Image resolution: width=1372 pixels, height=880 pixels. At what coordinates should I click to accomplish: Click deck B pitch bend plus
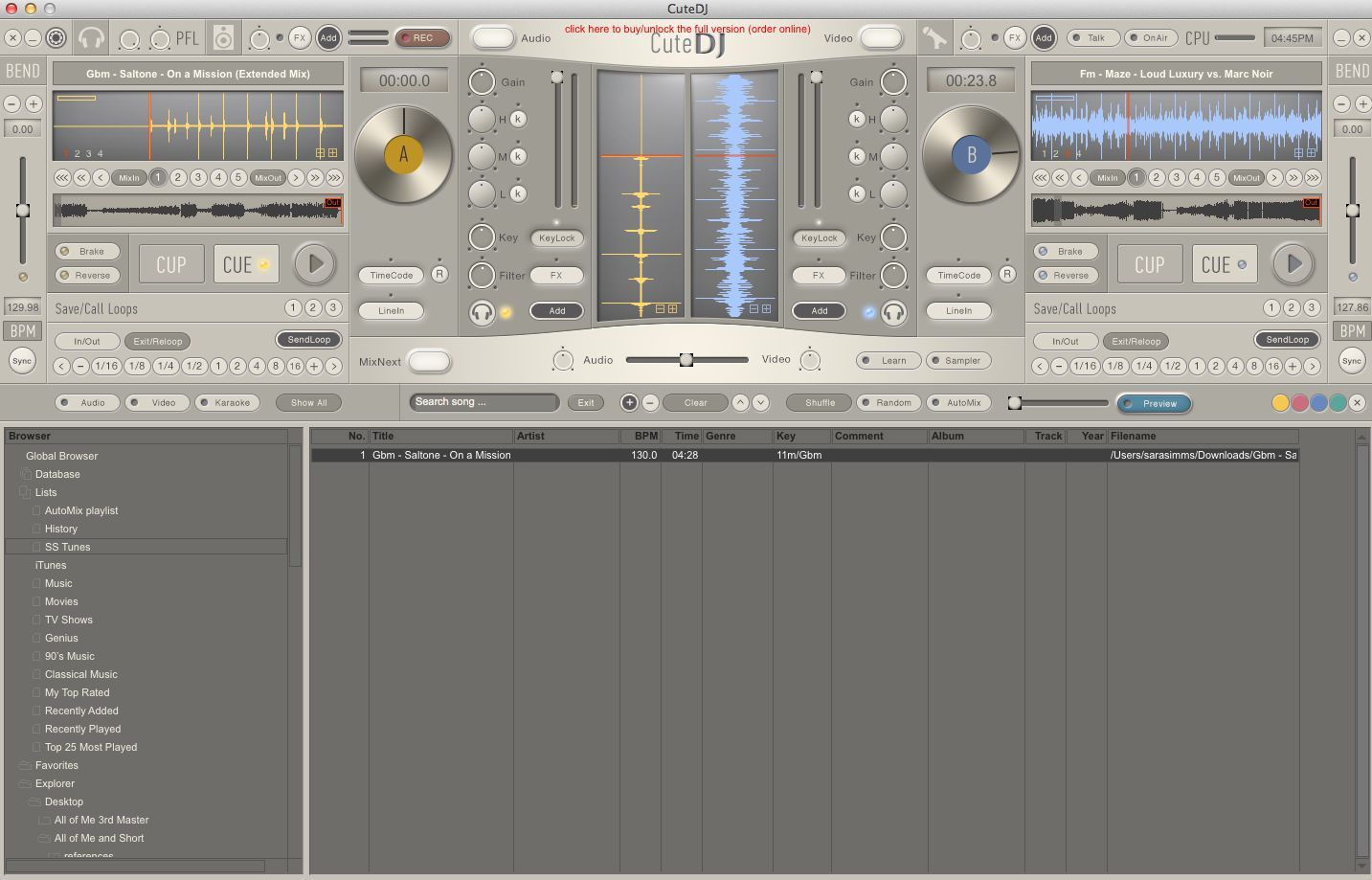pos(1362,103)
